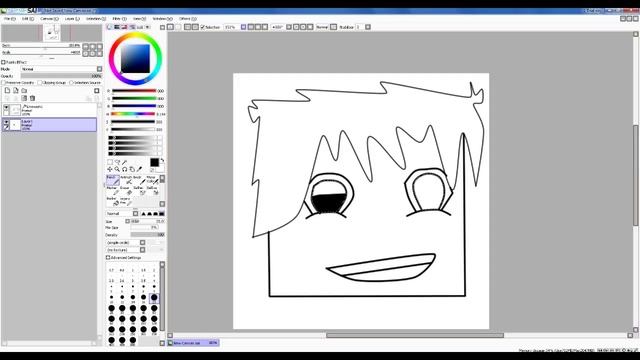Create a new layer set folder
Image resolution: width=640 pixels, height=360 pixels.
(24, 90)
